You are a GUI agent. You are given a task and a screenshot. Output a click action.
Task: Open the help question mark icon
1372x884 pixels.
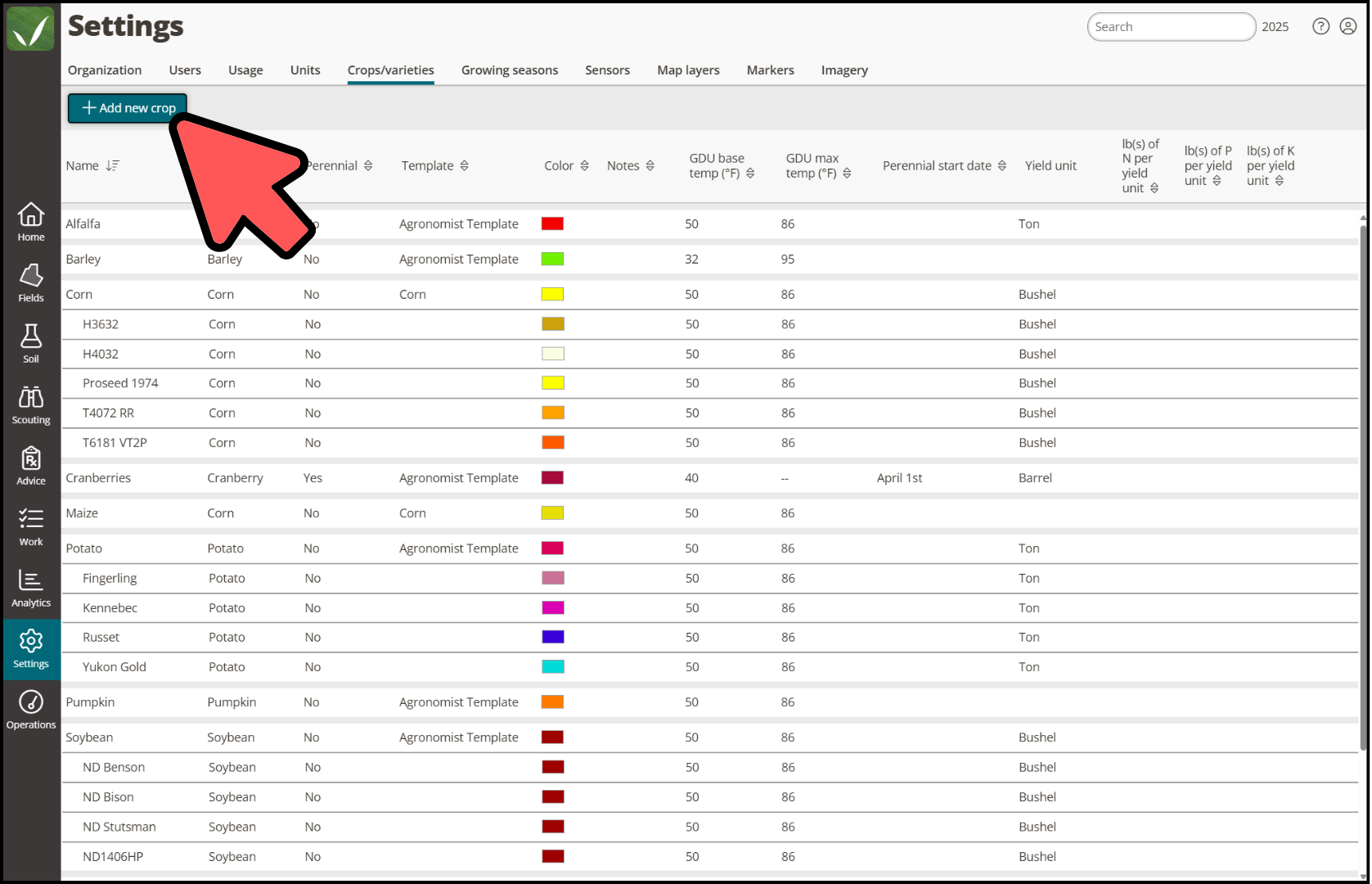click(1320, 26)
